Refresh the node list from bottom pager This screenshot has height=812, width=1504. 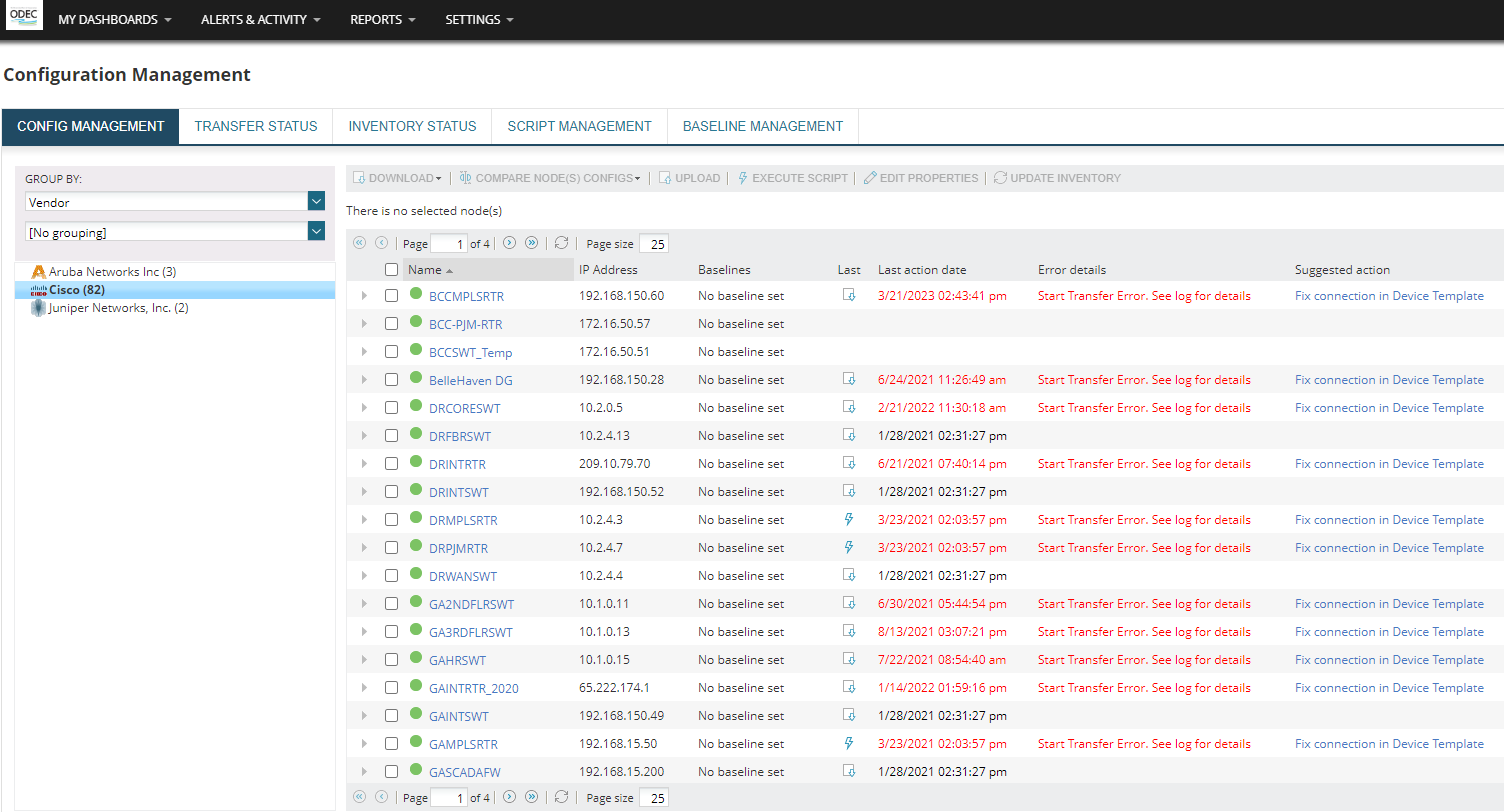click(562, 797)
